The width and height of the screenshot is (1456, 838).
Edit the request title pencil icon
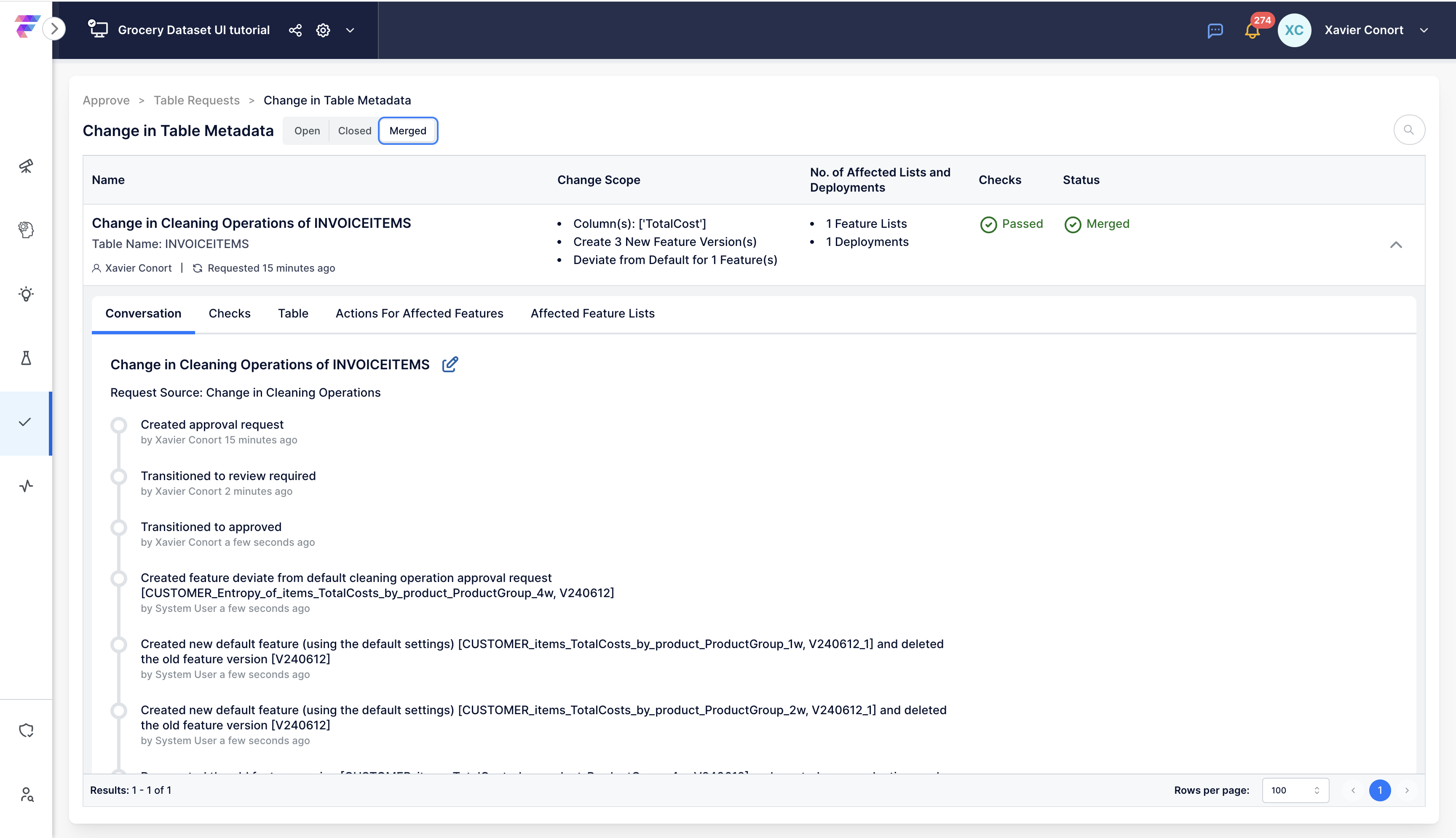coord(450,364)
